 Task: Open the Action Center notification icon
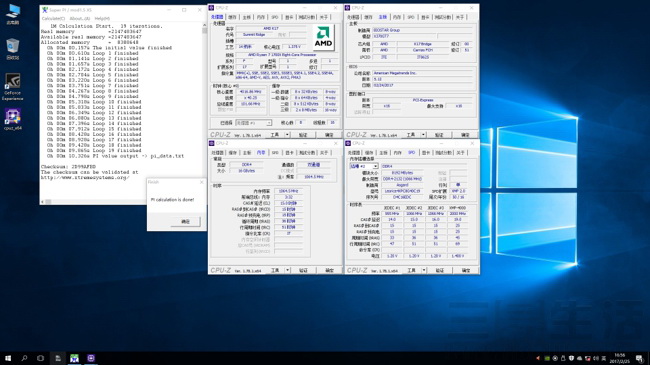[640, 358]
